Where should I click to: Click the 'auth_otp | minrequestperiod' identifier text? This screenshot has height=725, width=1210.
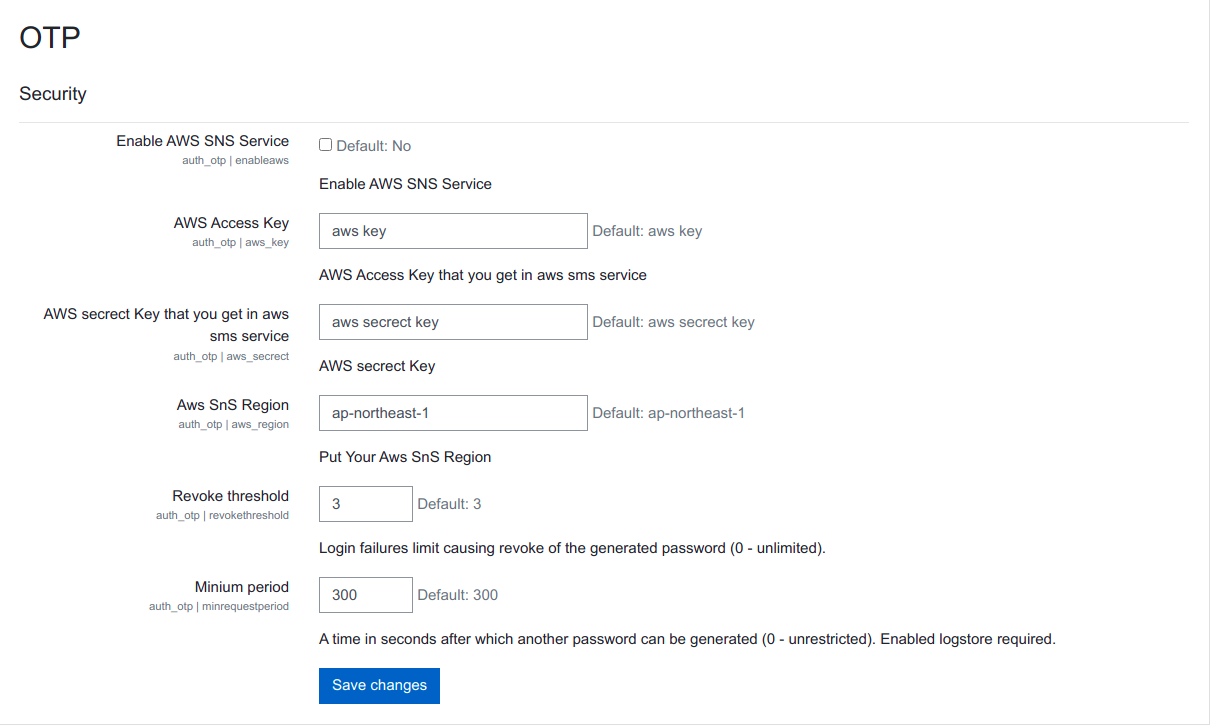[x=219, y=606]
